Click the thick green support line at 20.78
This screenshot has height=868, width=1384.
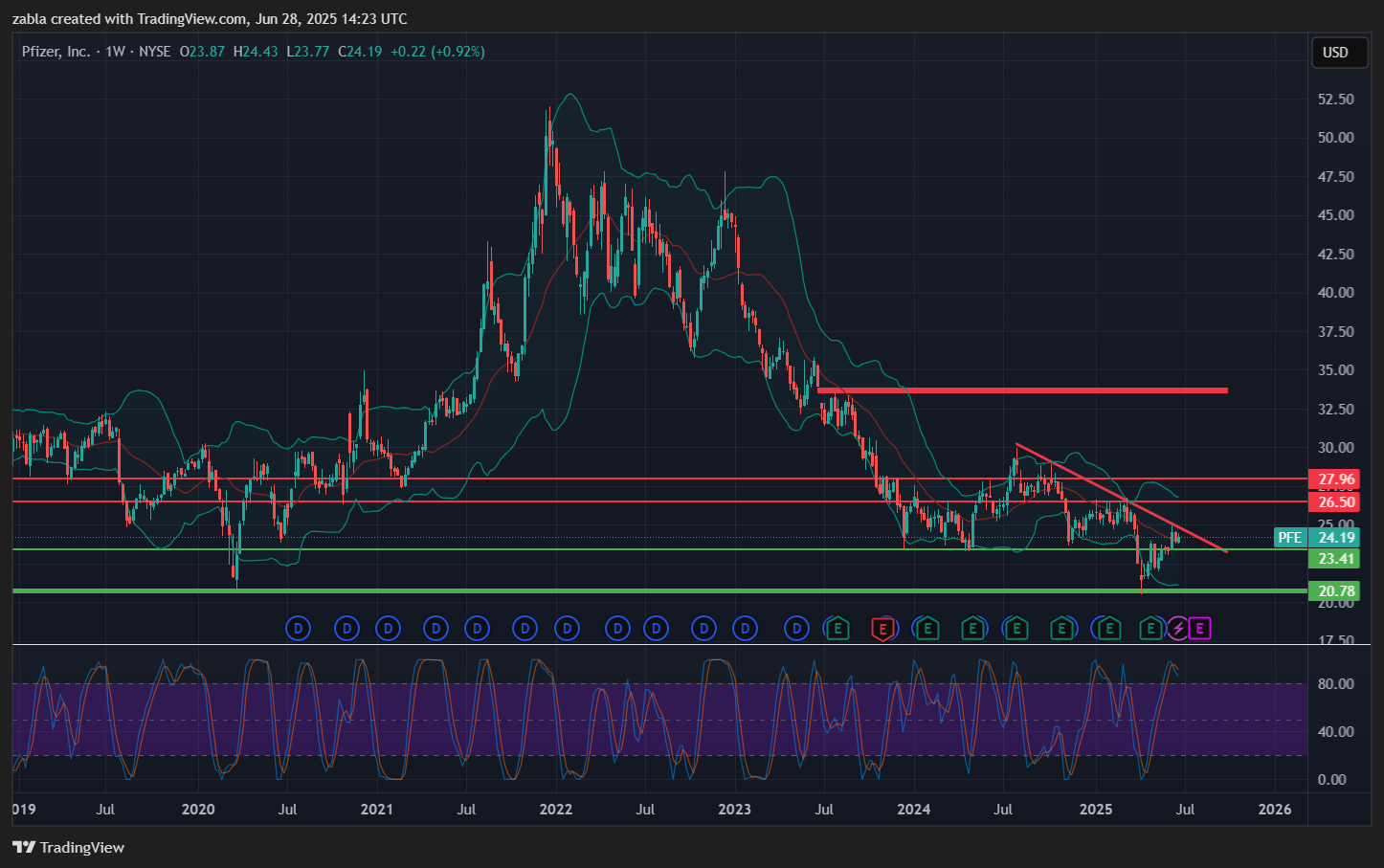(x=659, y=591)
